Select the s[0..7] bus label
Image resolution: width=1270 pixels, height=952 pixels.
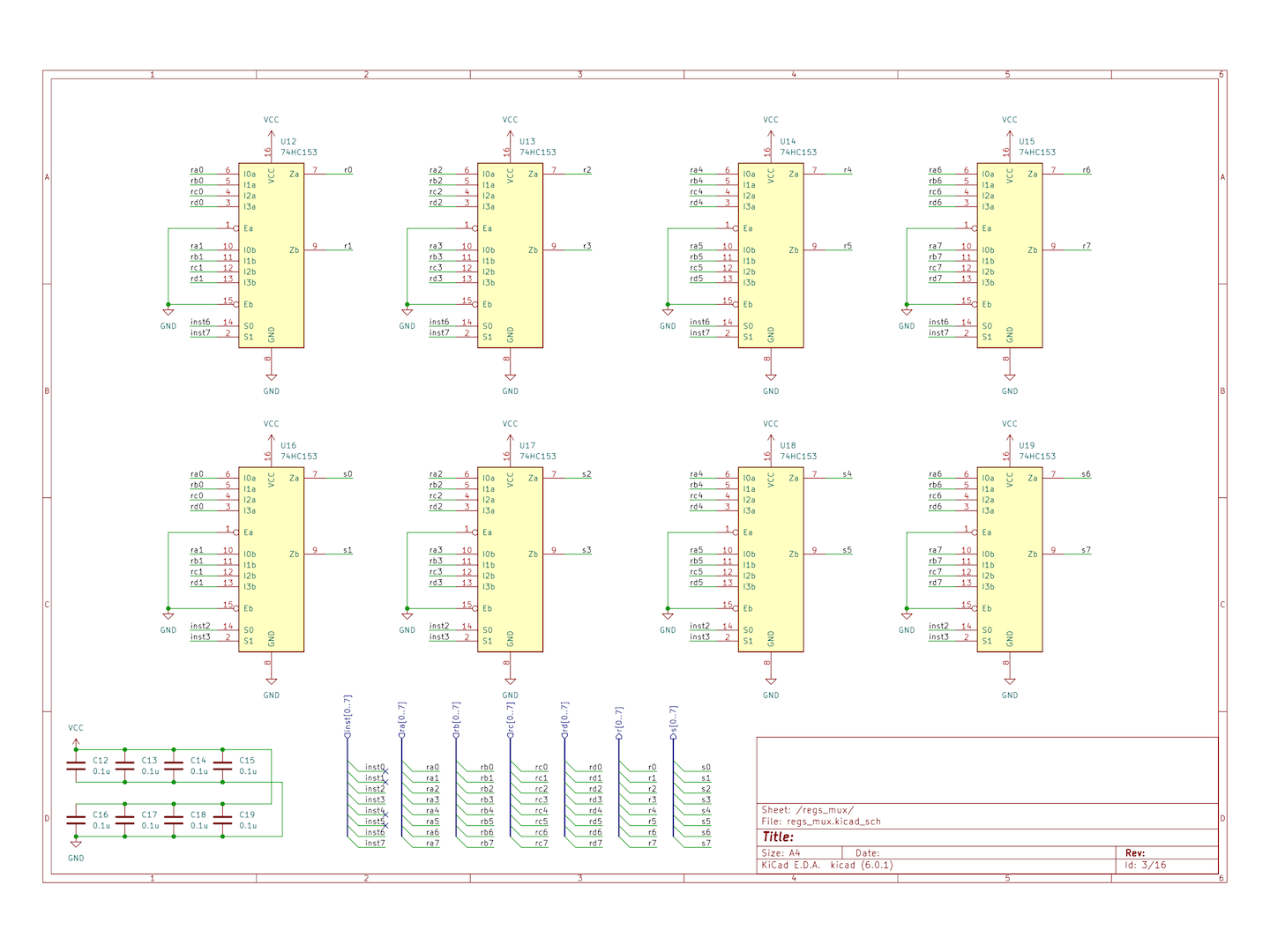(x=674, y=720)
